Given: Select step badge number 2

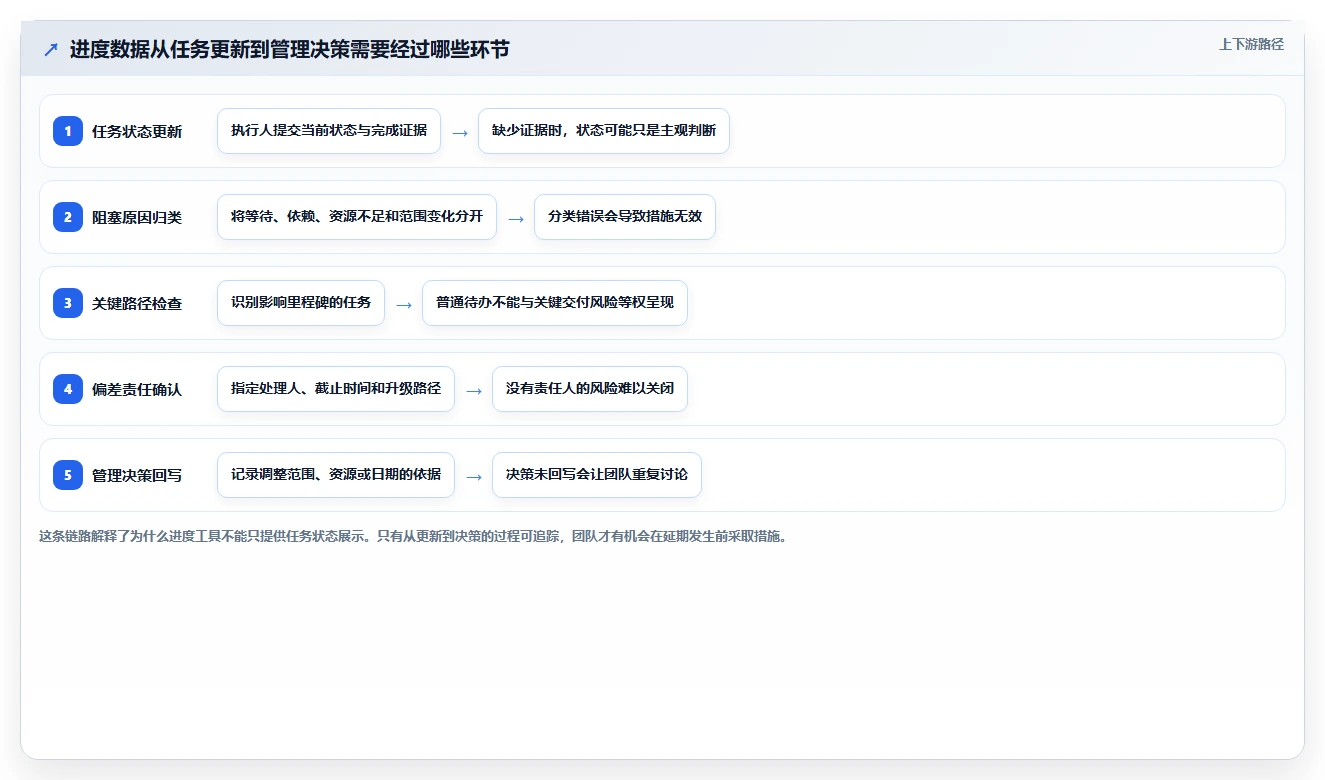Looking at the screenshot, I should [x=68, y=217].
